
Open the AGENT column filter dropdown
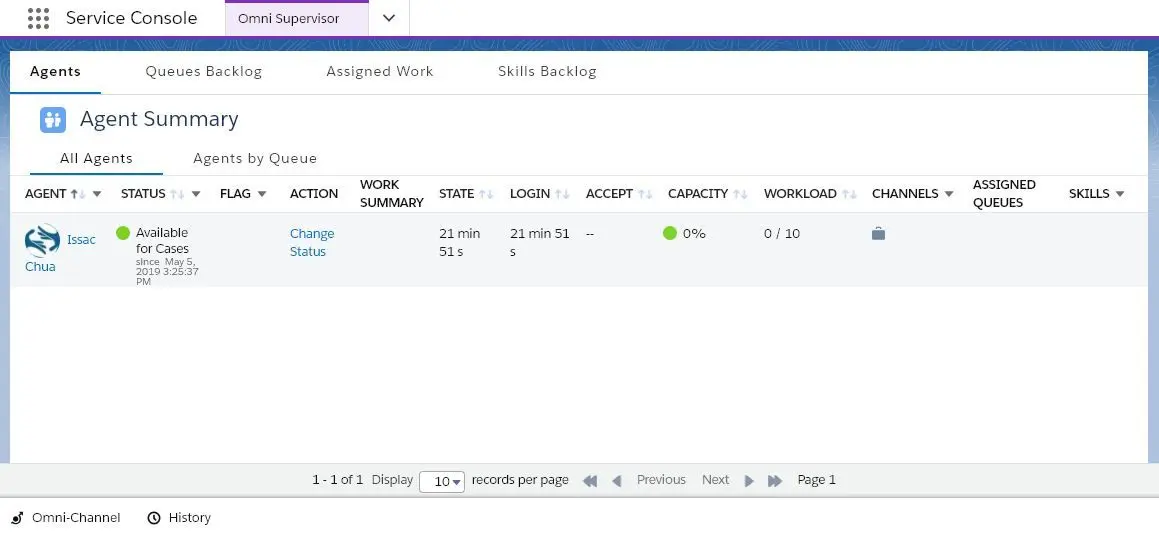coord(97,194)
